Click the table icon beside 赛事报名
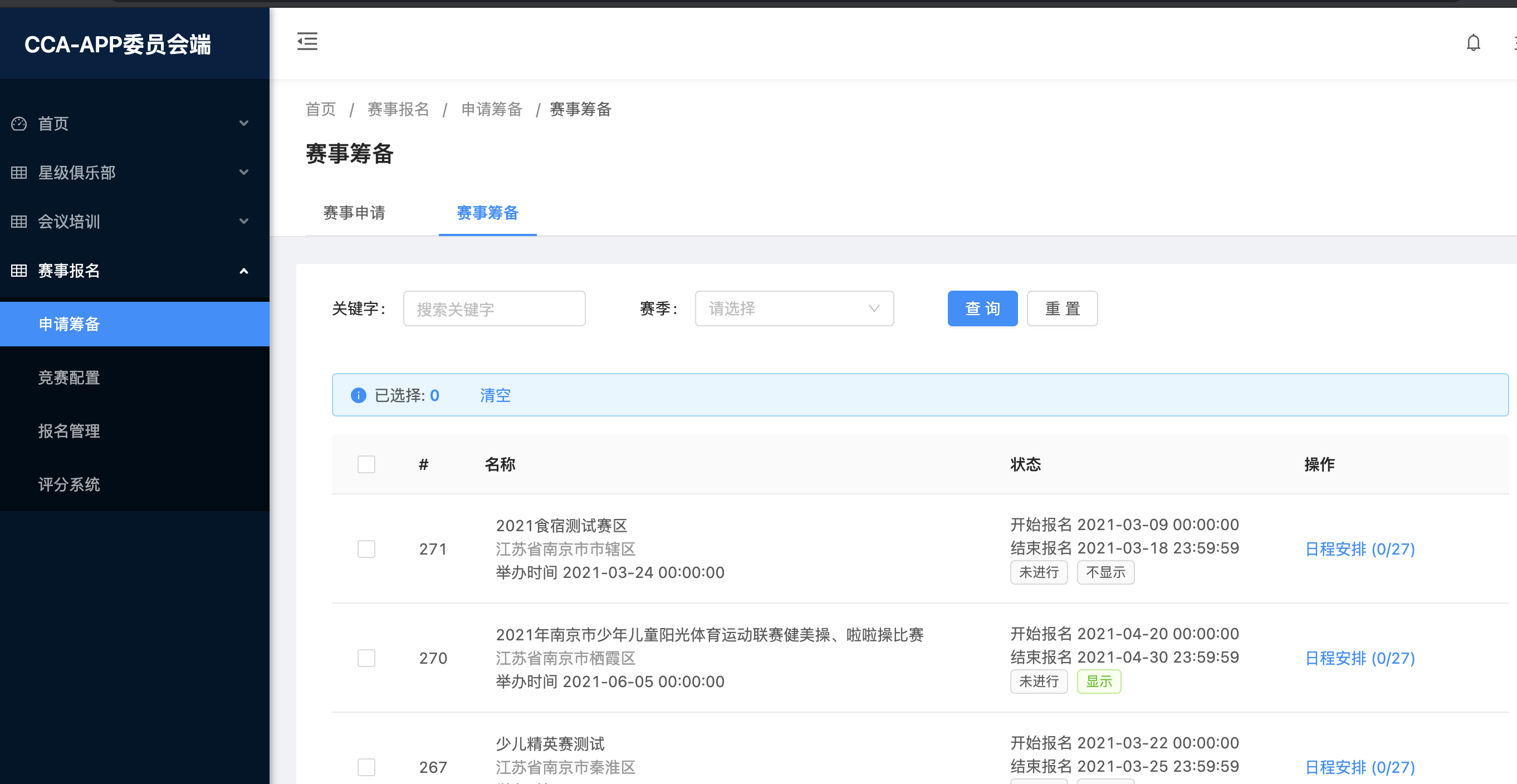Screen dimensions: 1517x784 (x=19, y=270)
